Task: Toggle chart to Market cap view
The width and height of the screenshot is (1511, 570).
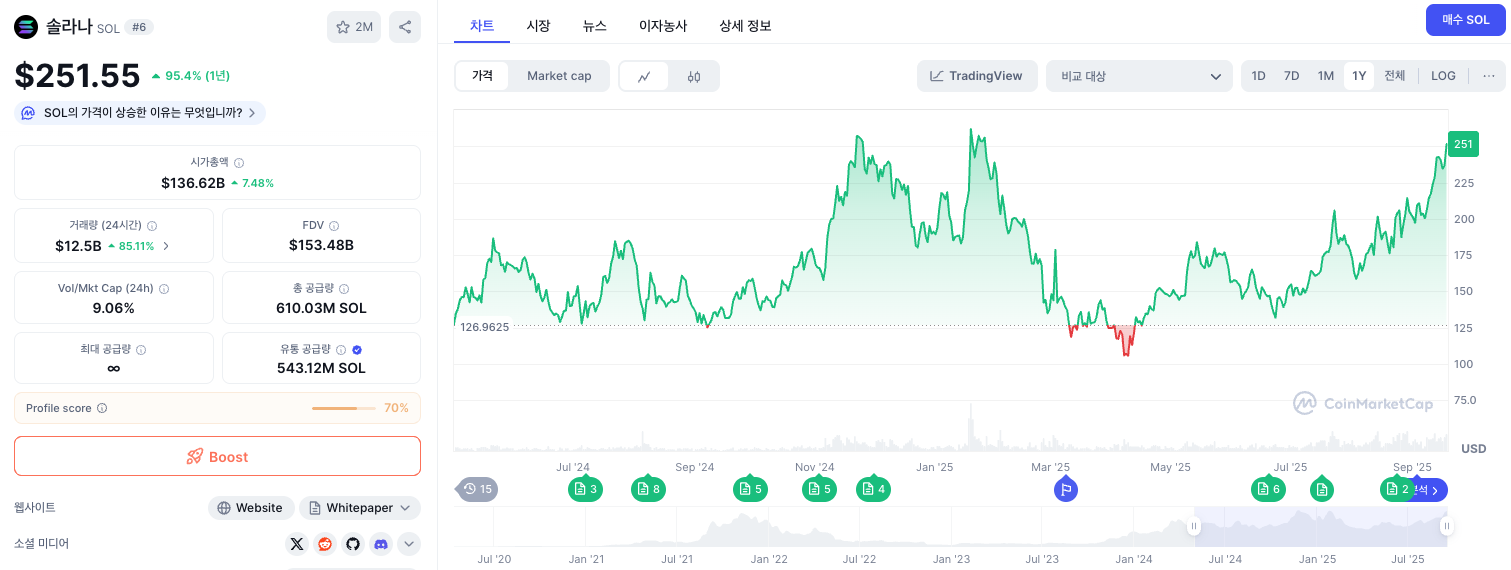Action: click(x=559, y=76)
